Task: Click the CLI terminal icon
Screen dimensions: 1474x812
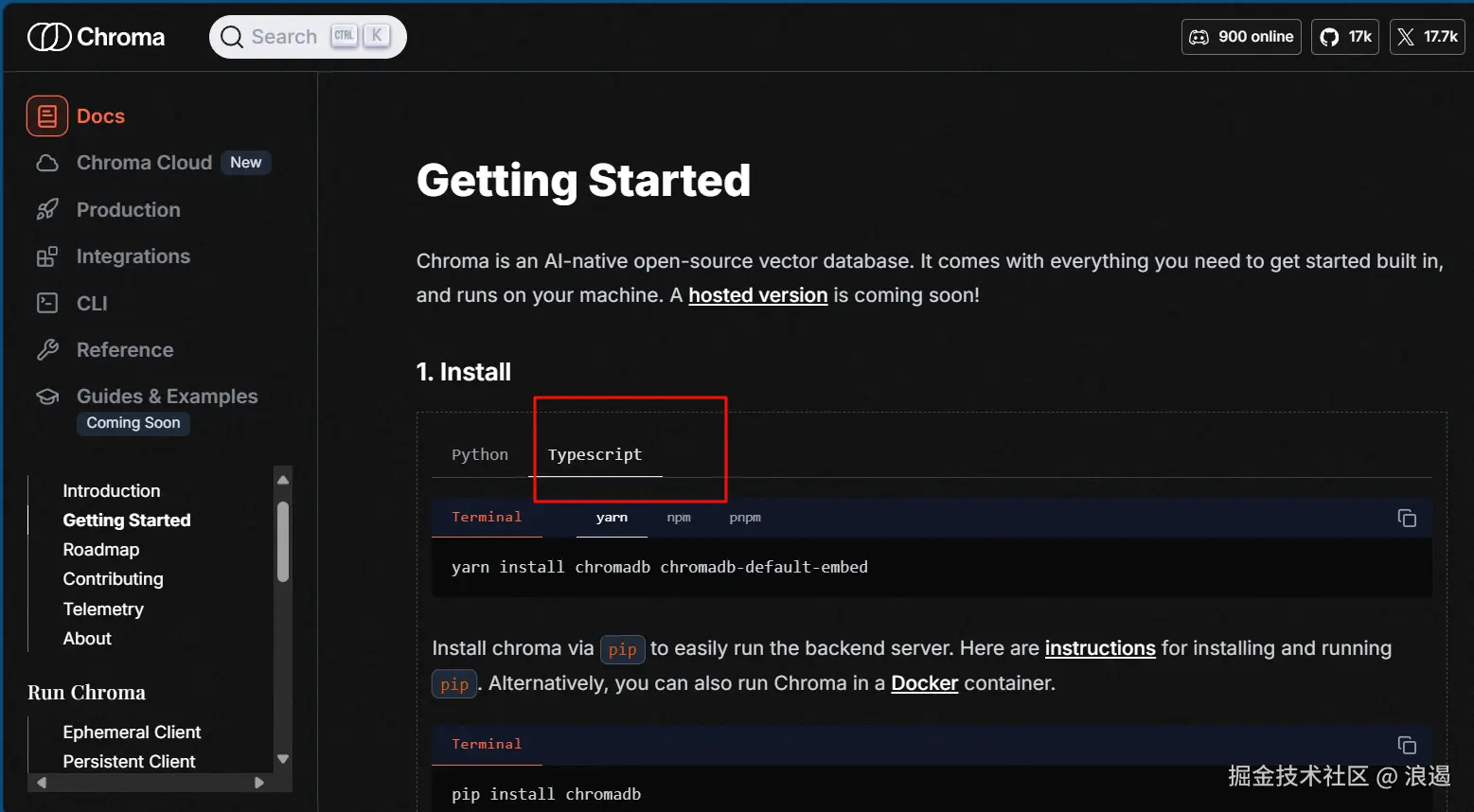Action: 47,303
